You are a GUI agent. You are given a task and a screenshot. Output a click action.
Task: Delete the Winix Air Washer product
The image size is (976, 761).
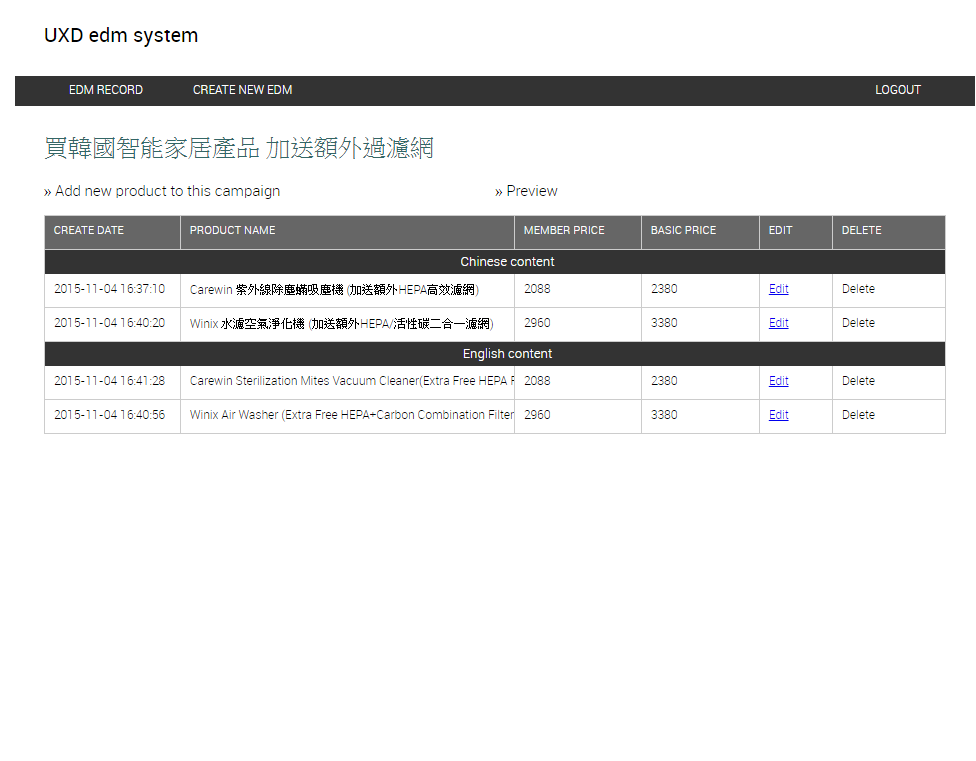[x=858, y=415]
